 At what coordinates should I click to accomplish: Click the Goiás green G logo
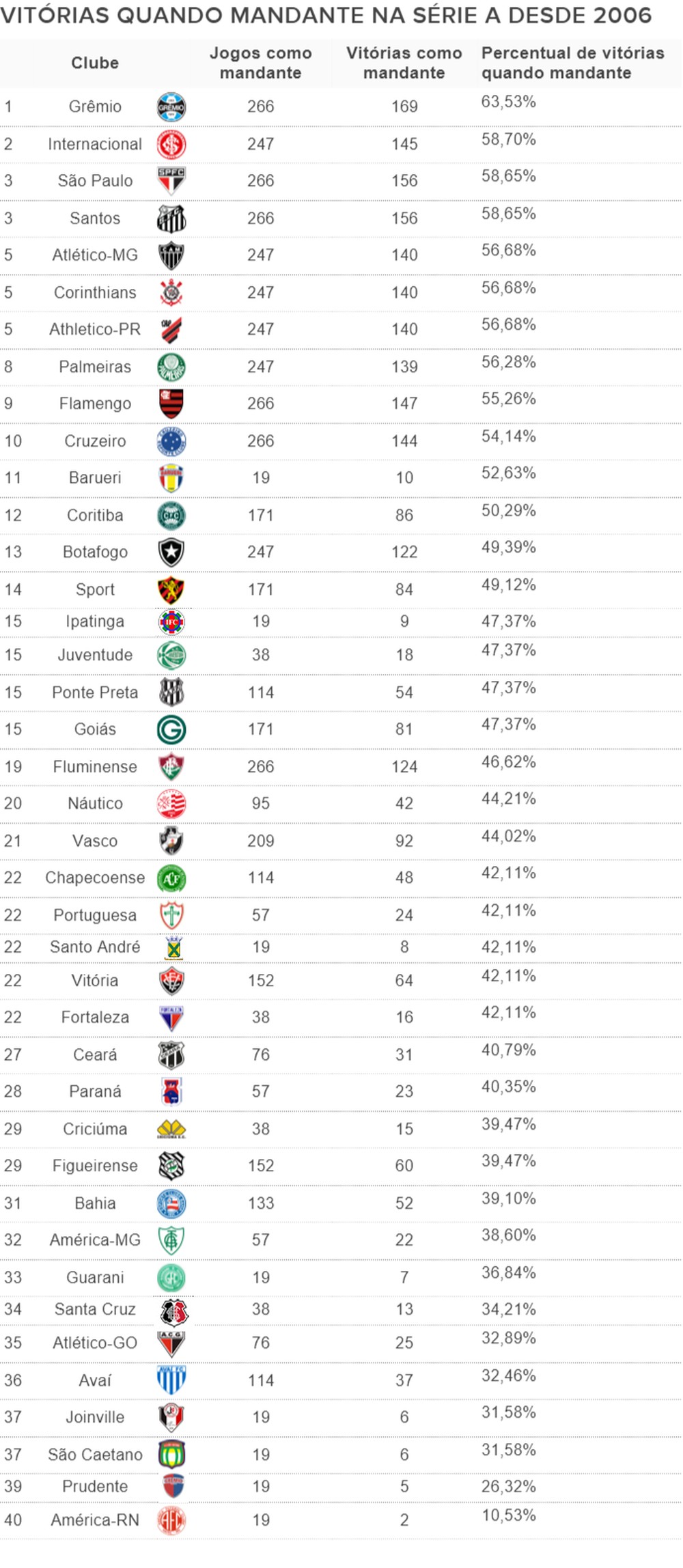click(x=171, y=730)
